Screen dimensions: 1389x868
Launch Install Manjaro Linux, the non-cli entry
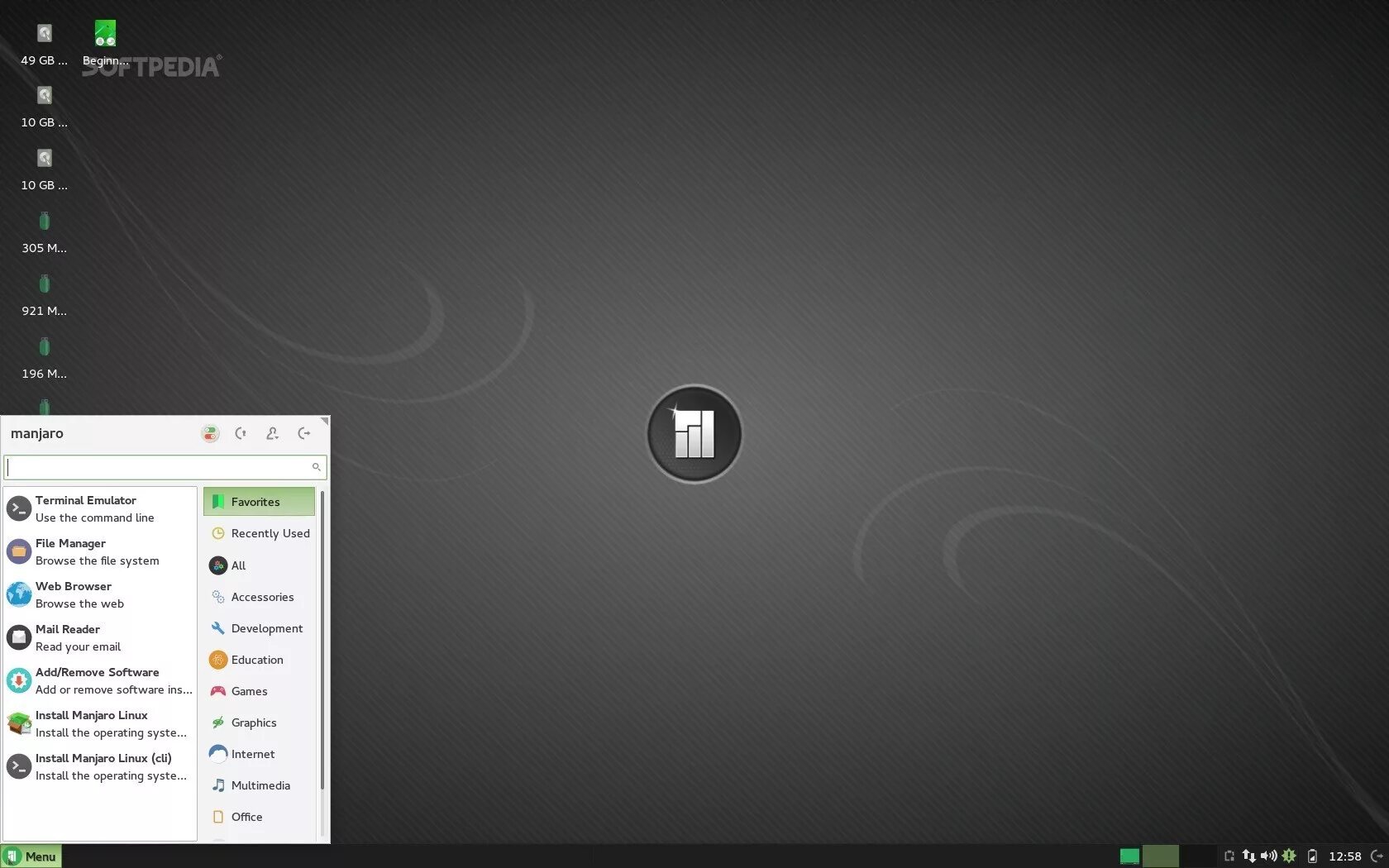tap(100, 723)
